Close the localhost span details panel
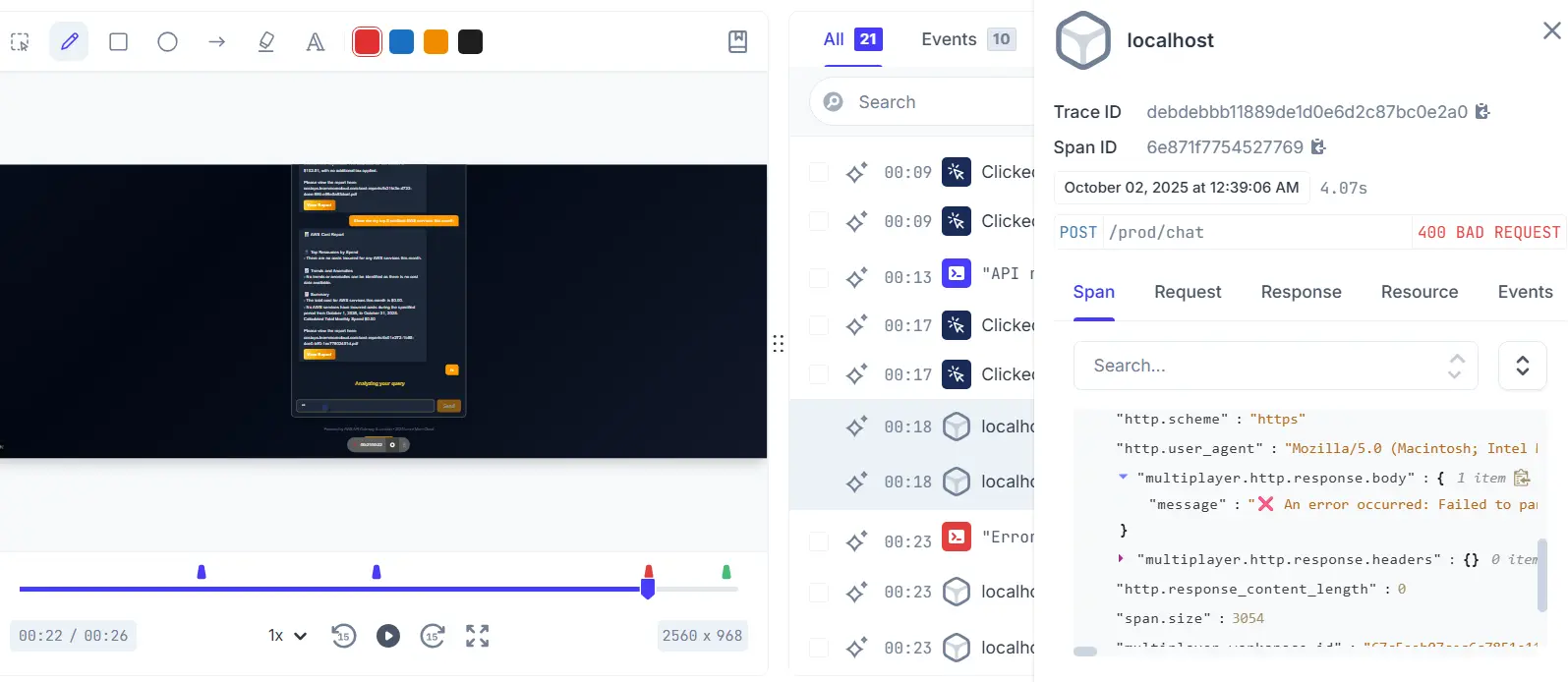Viewport: 1568px width, 682px height. 1552,31
